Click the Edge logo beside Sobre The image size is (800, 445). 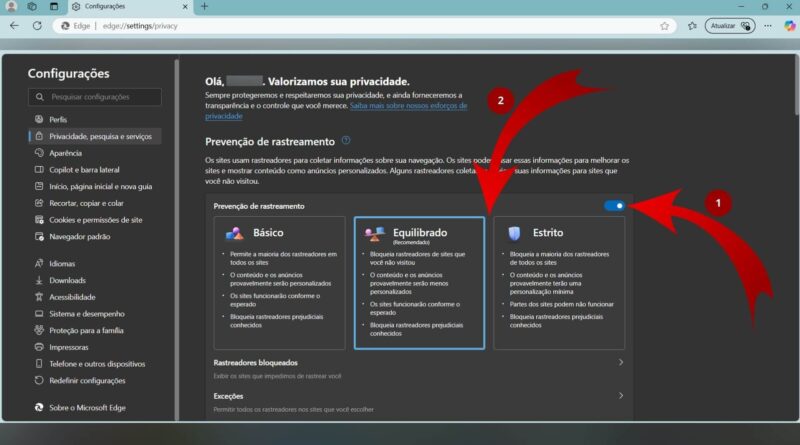(39, 407)
